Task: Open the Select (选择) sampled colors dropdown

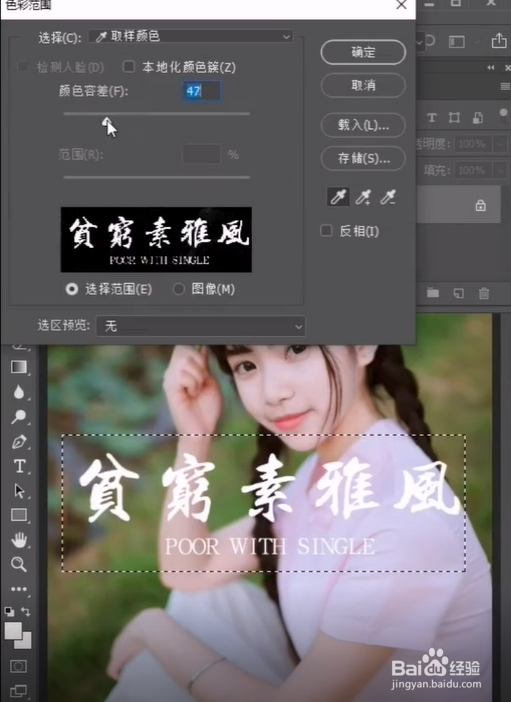Action: pos(190,36)
